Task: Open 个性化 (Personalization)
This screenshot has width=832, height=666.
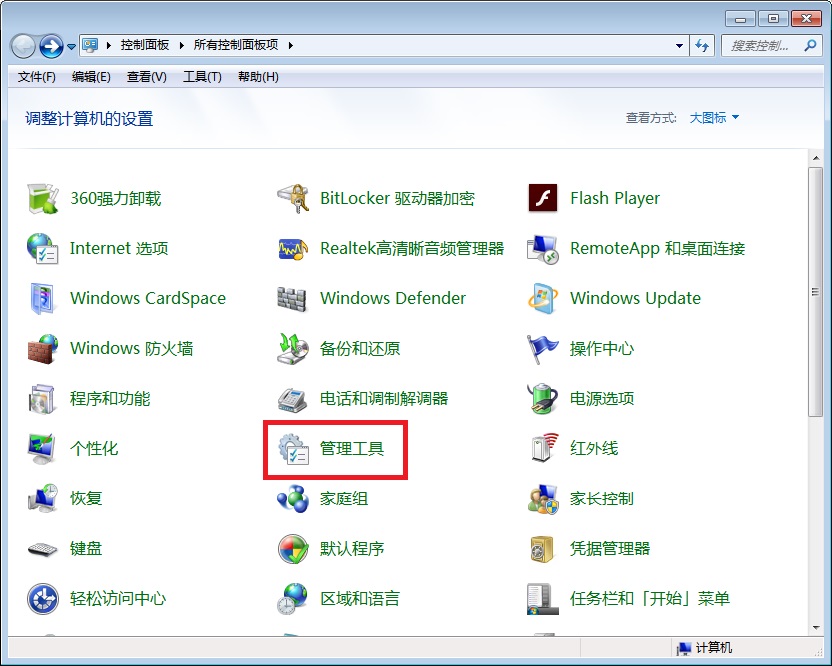Action: (x=99, y=448)
